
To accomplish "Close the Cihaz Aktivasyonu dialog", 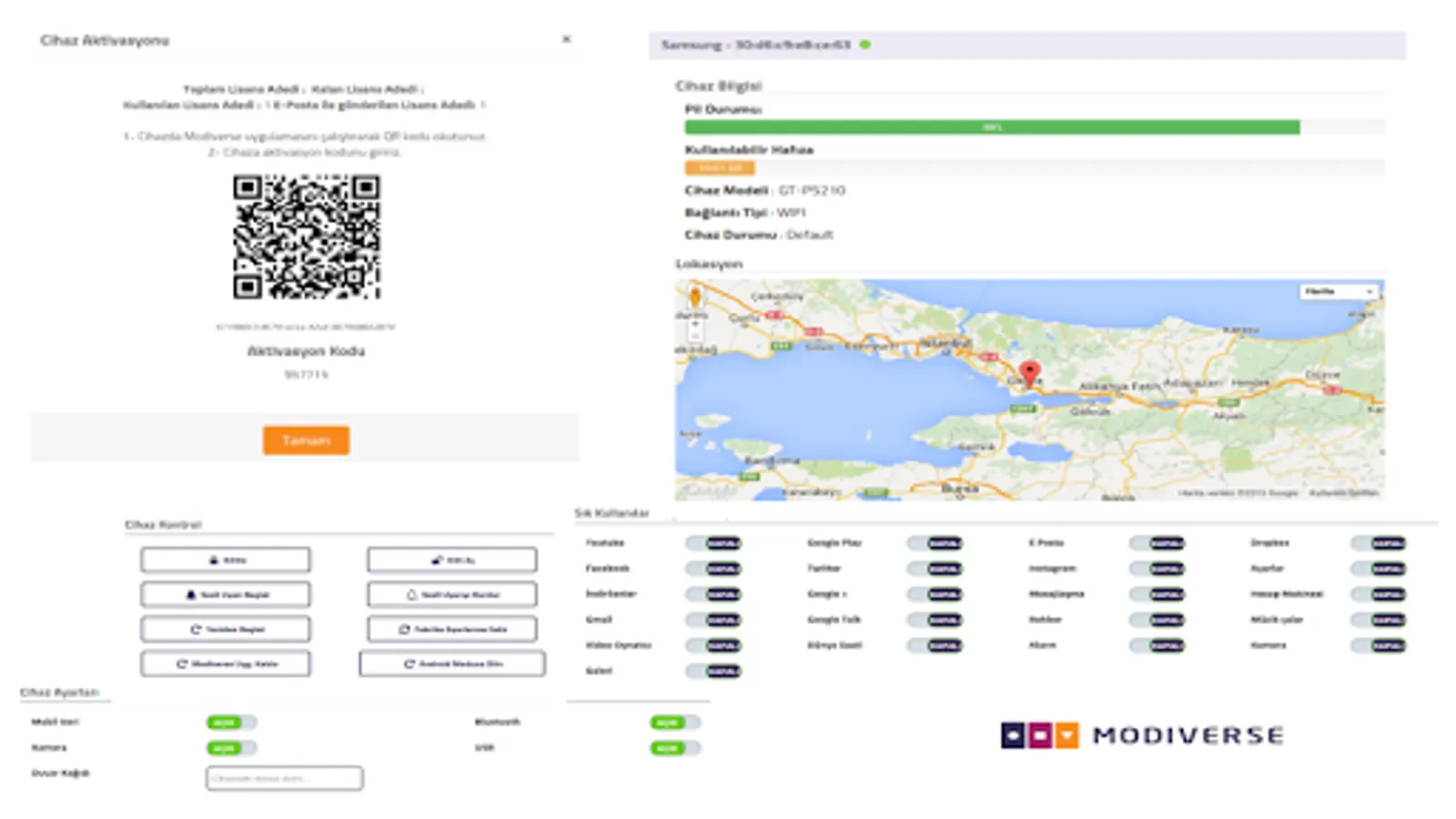I will 566,39.
